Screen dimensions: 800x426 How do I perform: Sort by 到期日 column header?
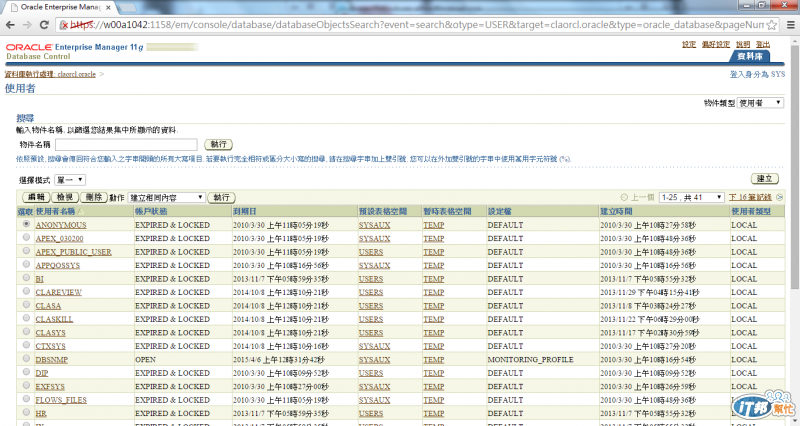(x=245, y=211)
